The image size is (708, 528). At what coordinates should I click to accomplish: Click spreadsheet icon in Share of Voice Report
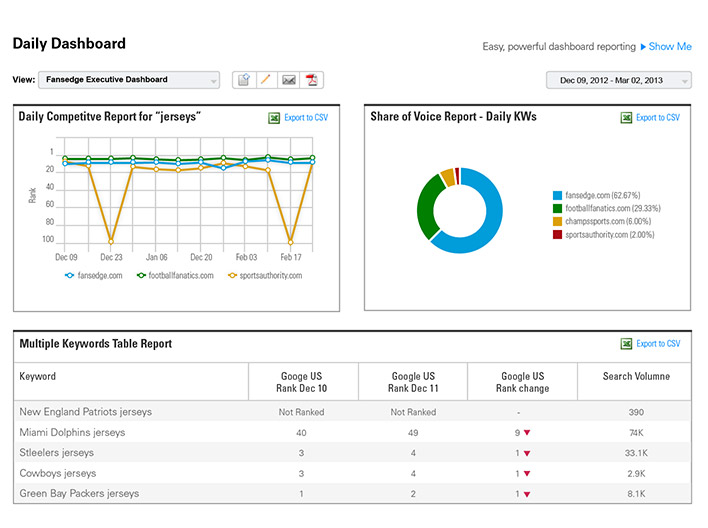[626, 118]
